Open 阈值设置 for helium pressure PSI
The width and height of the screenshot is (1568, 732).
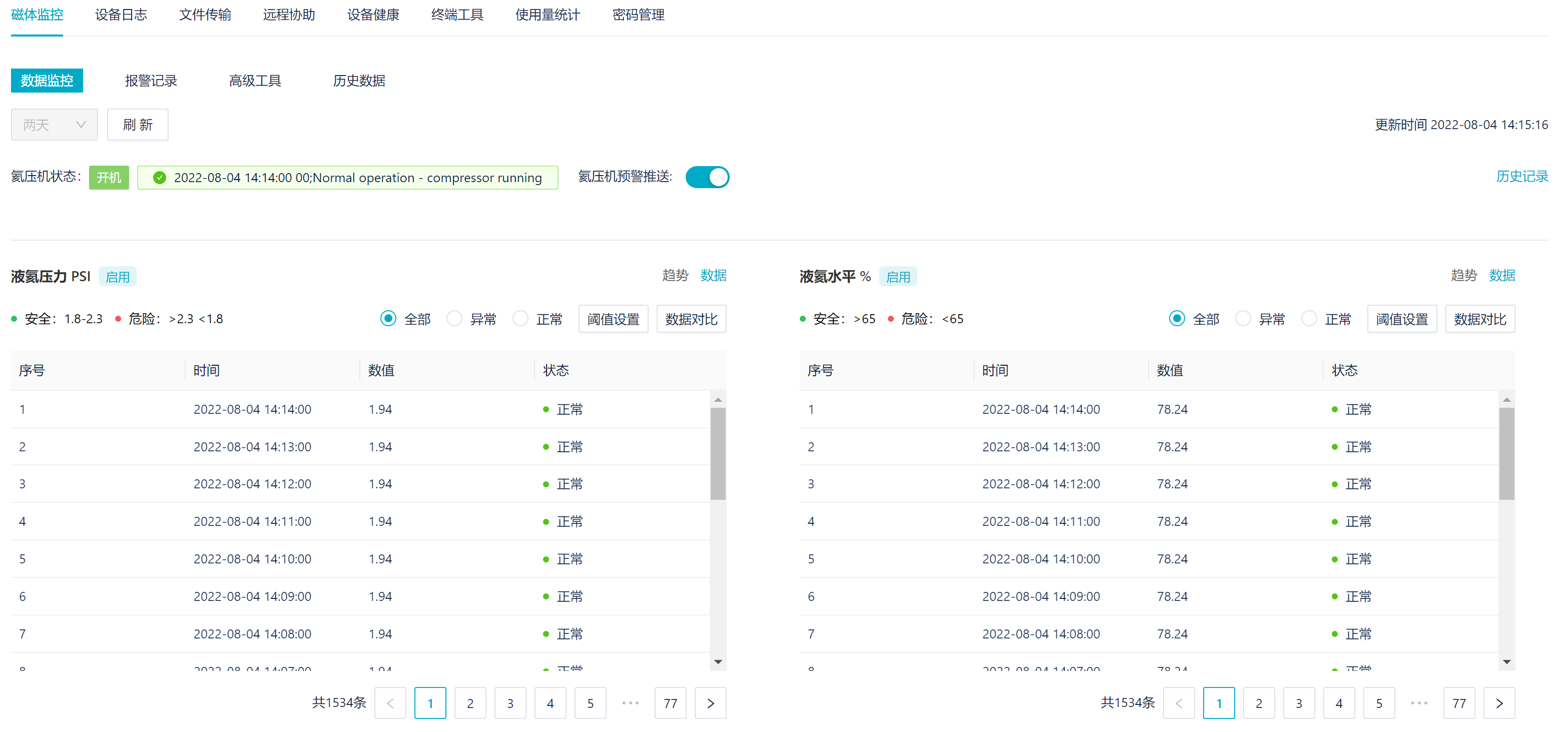(613, 319)
